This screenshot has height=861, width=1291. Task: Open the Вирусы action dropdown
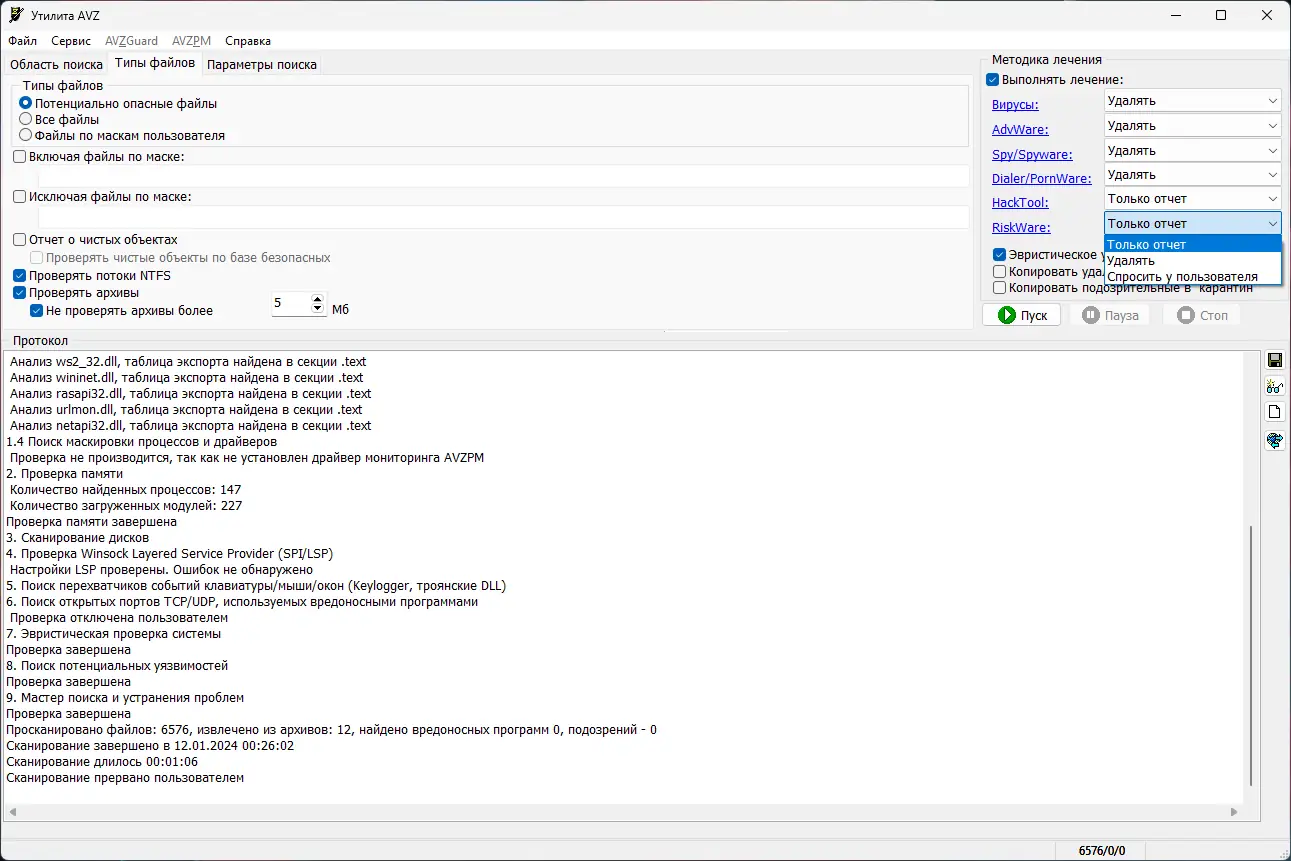click(x=1193, y=101)
